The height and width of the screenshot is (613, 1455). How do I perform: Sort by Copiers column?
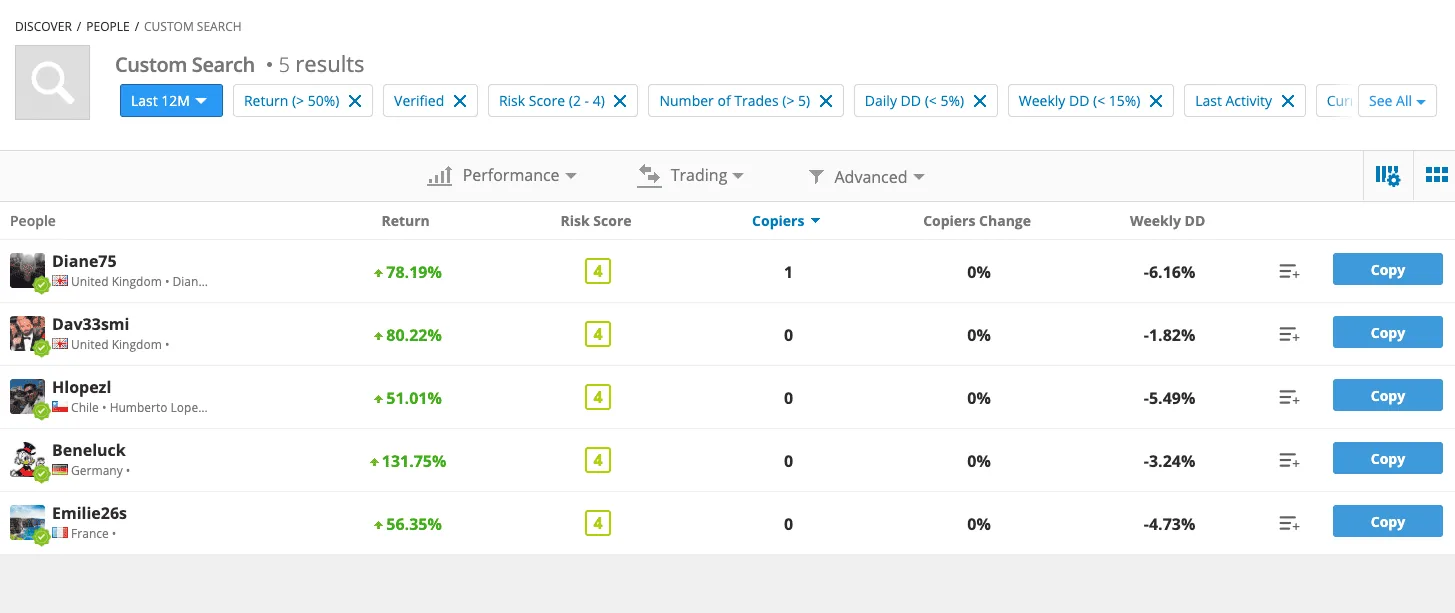786,221
